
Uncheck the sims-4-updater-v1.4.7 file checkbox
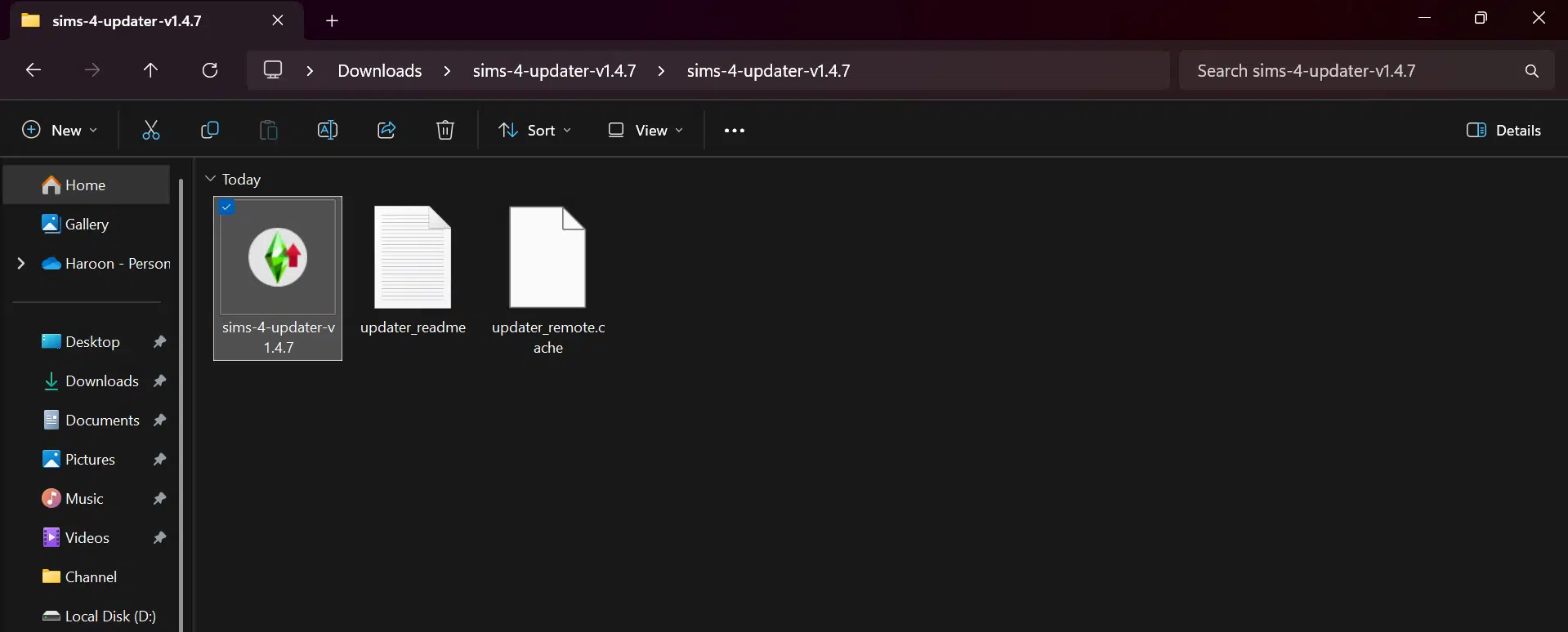tap(227, 207)
